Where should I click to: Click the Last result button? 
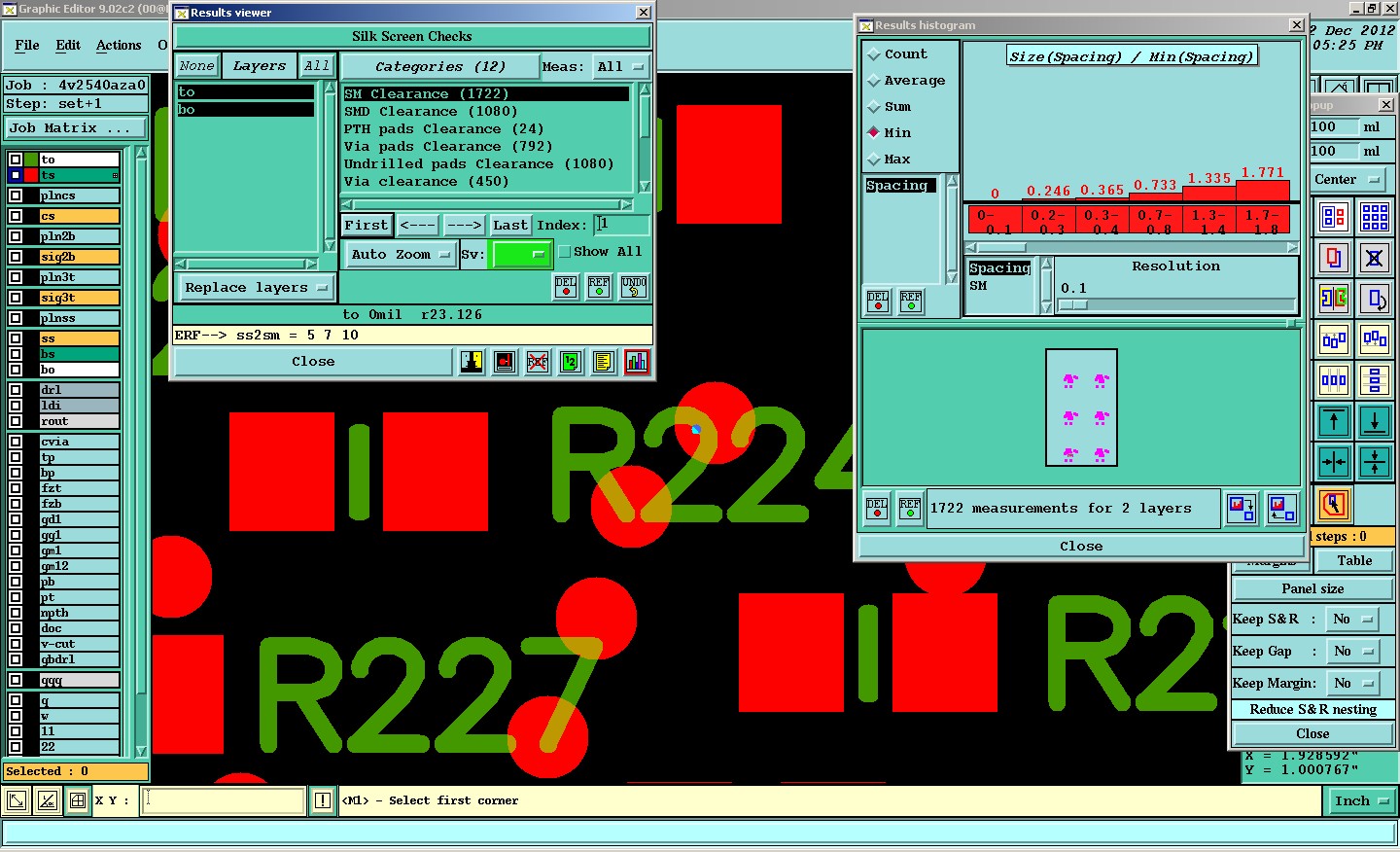coord(509,226)
